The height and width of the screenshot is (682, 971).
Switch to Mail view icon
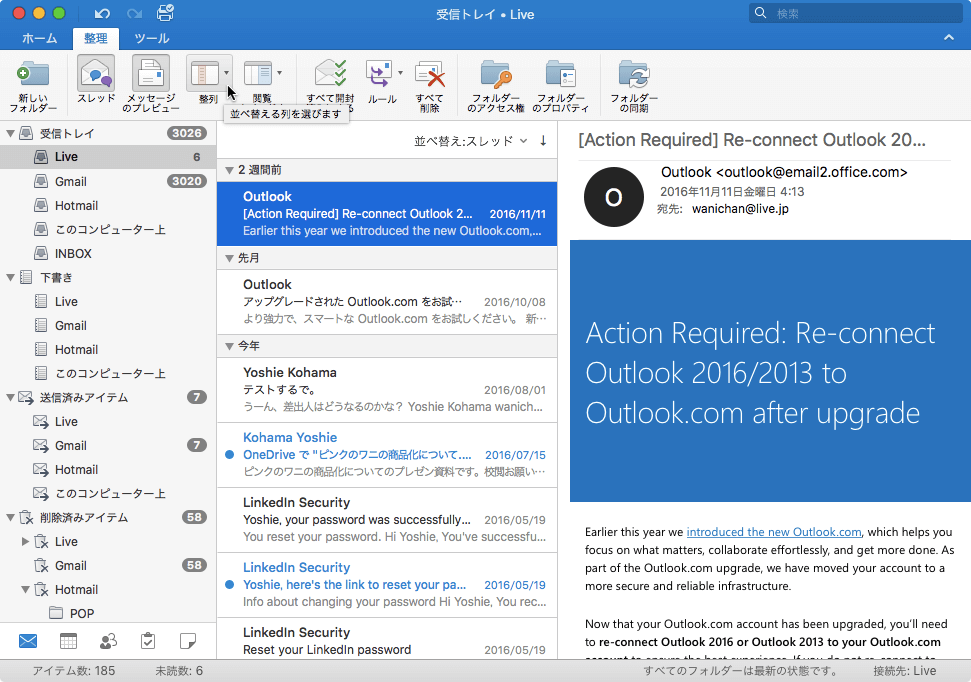[x=28, y=641]
